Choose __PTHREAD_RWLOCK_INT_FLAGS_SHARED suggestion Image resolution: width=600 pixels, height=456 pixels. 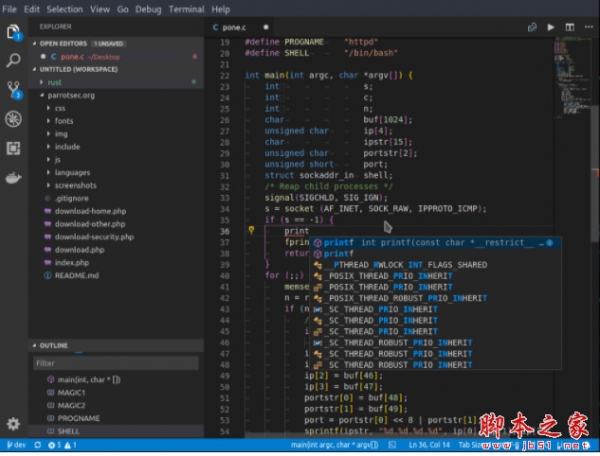pyautogui.click(x=435, y=265)
